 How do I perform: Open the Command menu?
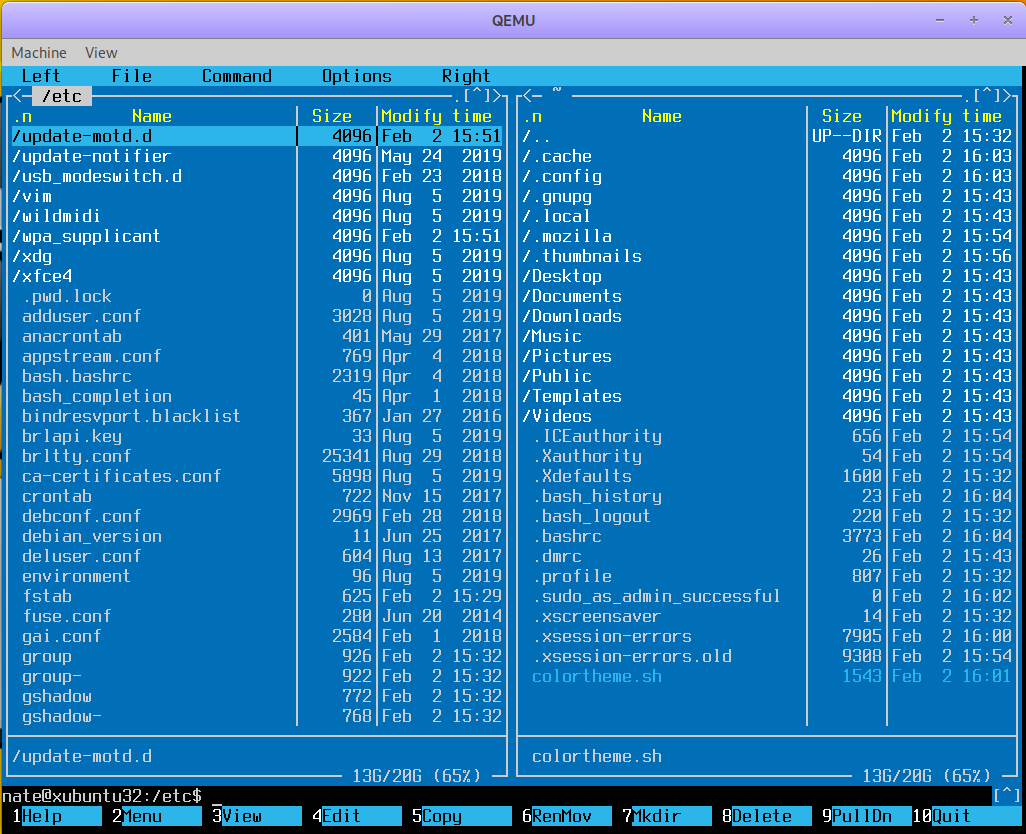(236, 76)
